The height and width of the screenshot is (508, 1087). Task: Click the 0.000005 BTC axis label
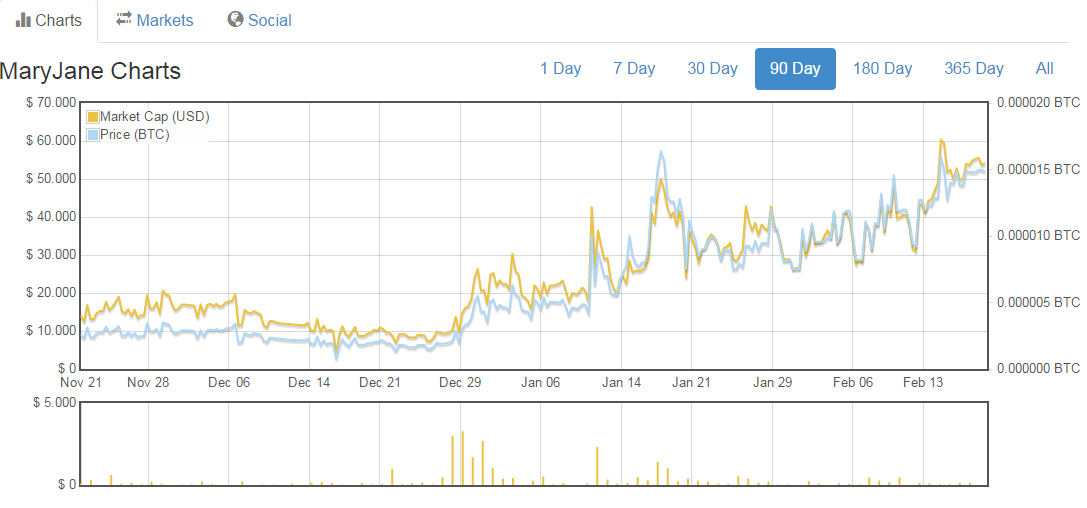(x=1038, y=302)
